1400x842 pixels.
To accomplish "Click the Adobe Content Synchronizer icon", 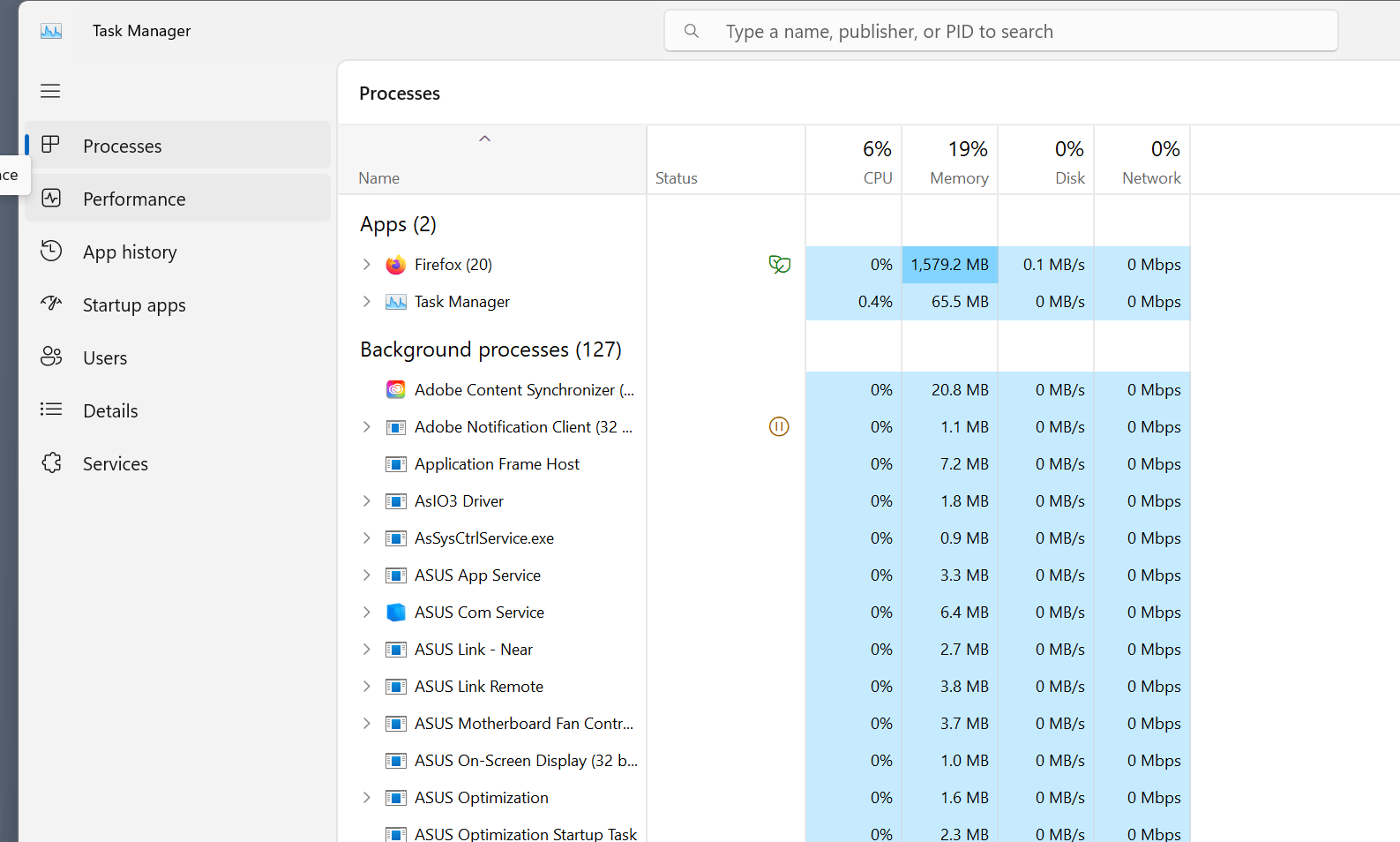I will (x=396, y=390).
